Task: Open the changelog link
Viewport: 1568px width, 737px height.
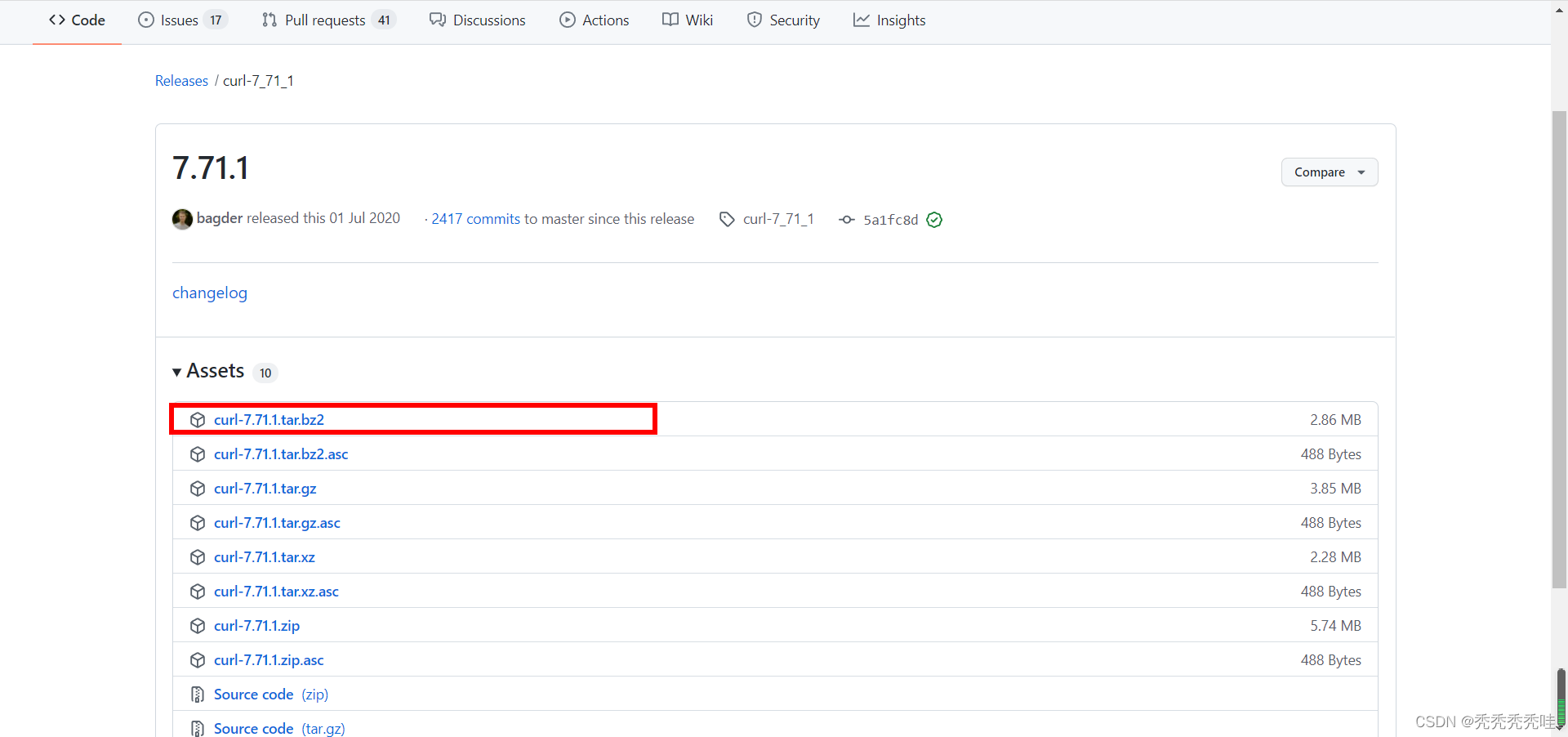Action: pos(210,293)
